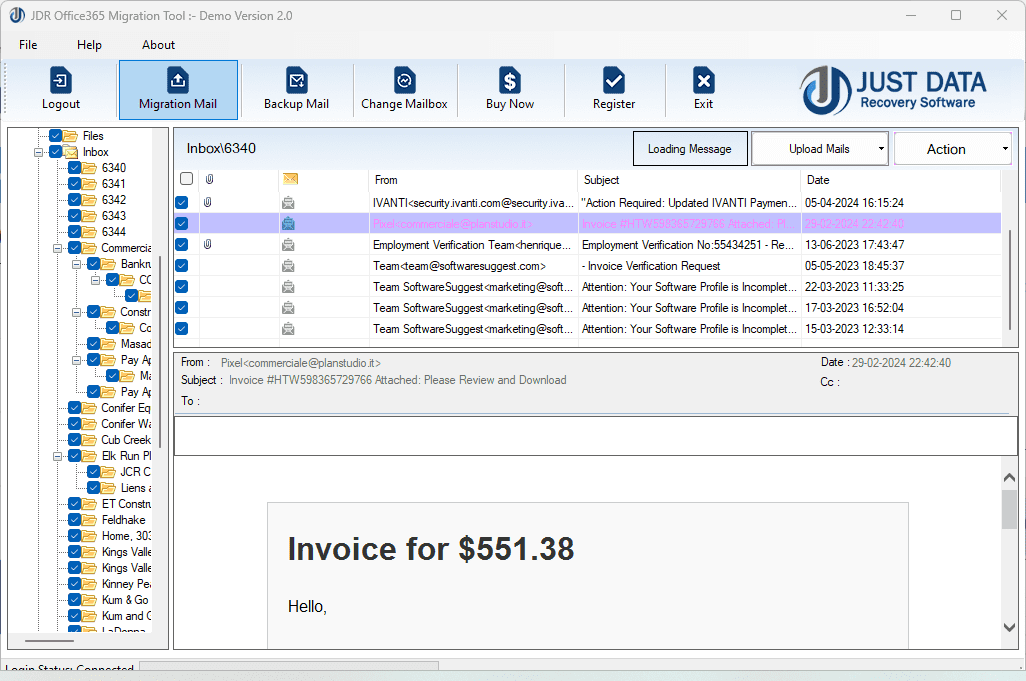The width and height of the screenshot is (1026, 681).
Task: Collapse the Inbox folder tree
Action: click(38, 151)
